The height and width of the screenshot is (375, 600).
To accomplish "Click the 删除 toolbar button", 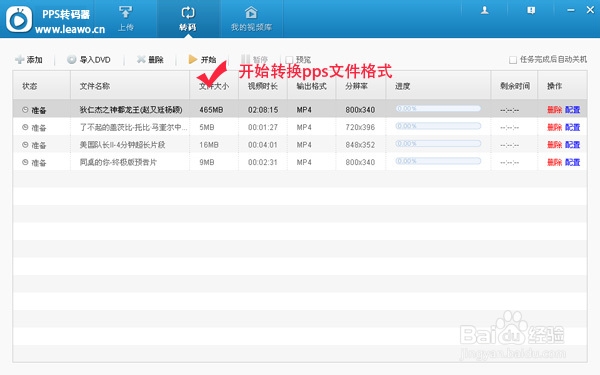I will pos(150,60).
